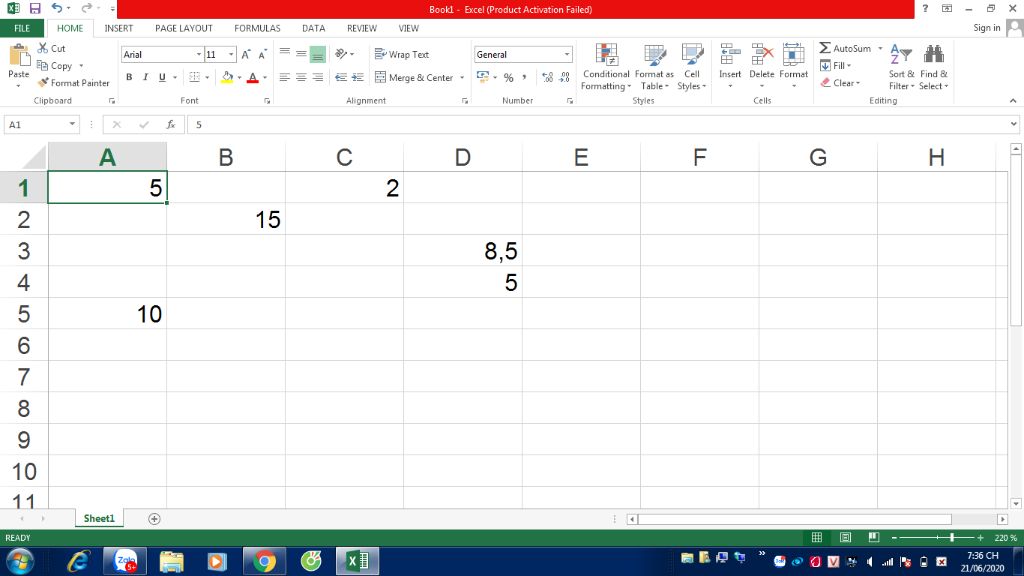Open the FILE tab

(22, 28)
